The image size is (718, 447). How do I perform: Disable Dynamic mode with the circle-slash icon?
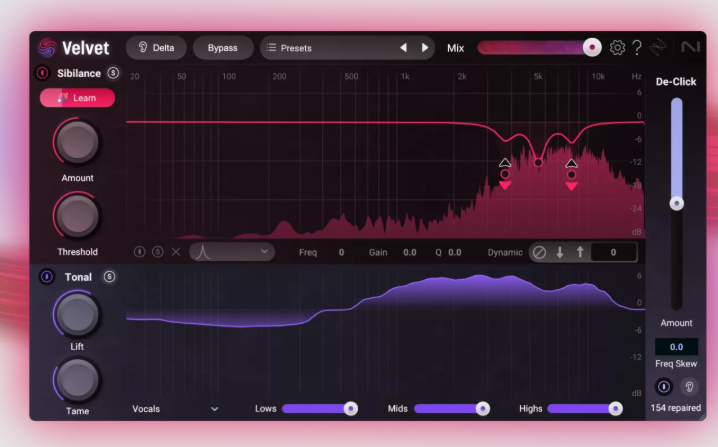[x=539, y=252]
